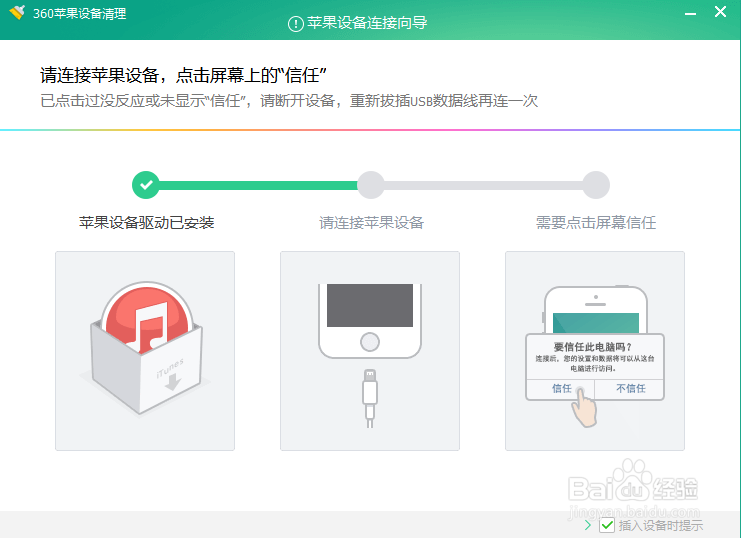This screenshot has width=741, height=538.
Task: Click the 苹果设备驱动已安装 step label
Action: [x=146, y=222]
